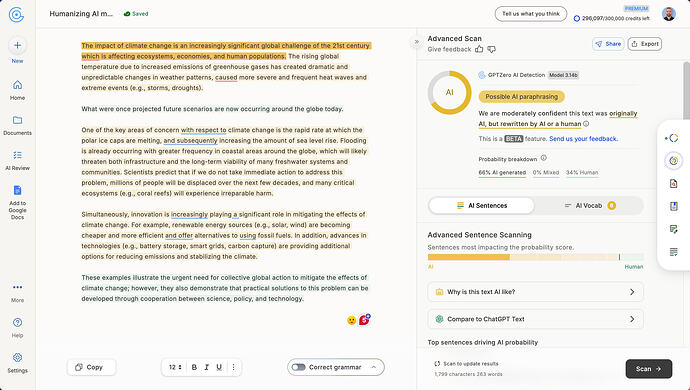Click info icon next to 'rewritten by AI or a human'
690x390 pixels.
coord(586,124)
